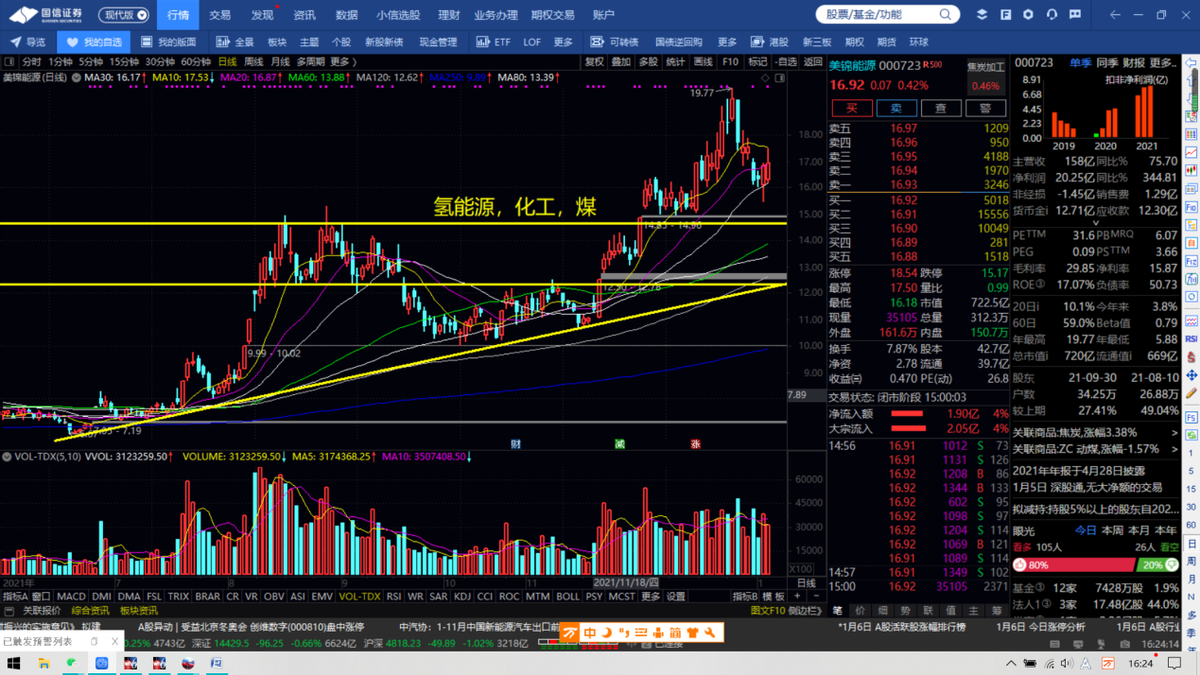Expand the 美锦能源(日线) indicator arrow

pos(75,77)
